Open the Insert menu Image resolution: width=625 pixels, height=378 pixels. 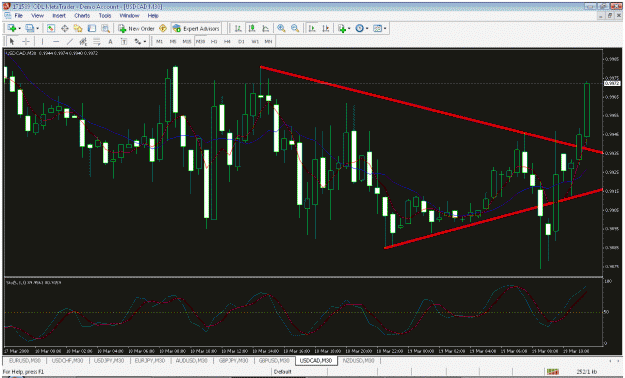pos(59,16)
